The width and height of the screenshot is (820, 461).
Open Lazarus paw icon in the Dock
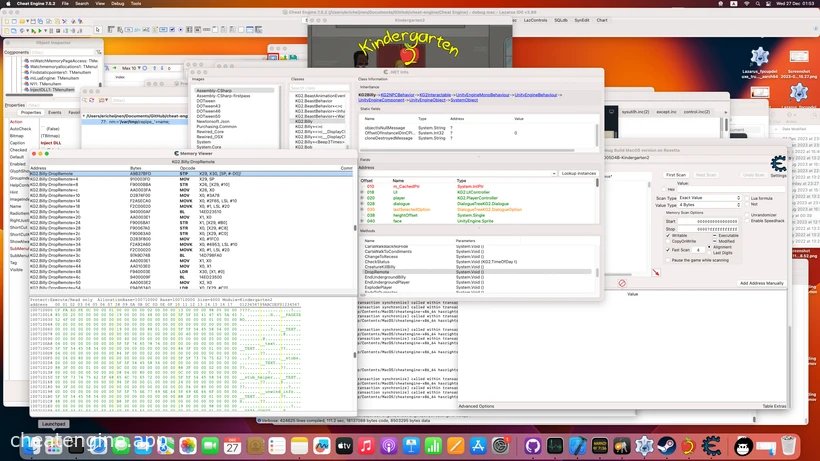[644, 446]
